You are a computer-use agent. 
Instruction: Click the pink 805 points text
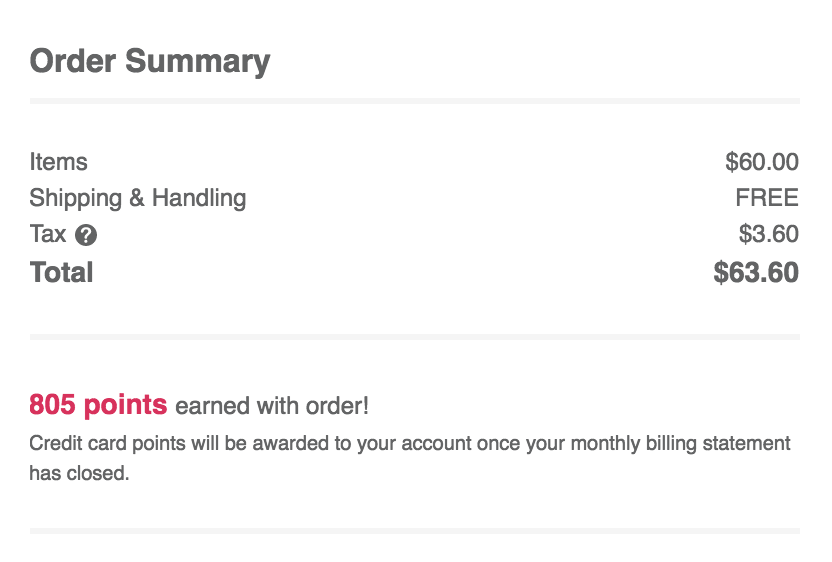click(x=98, y=405)
